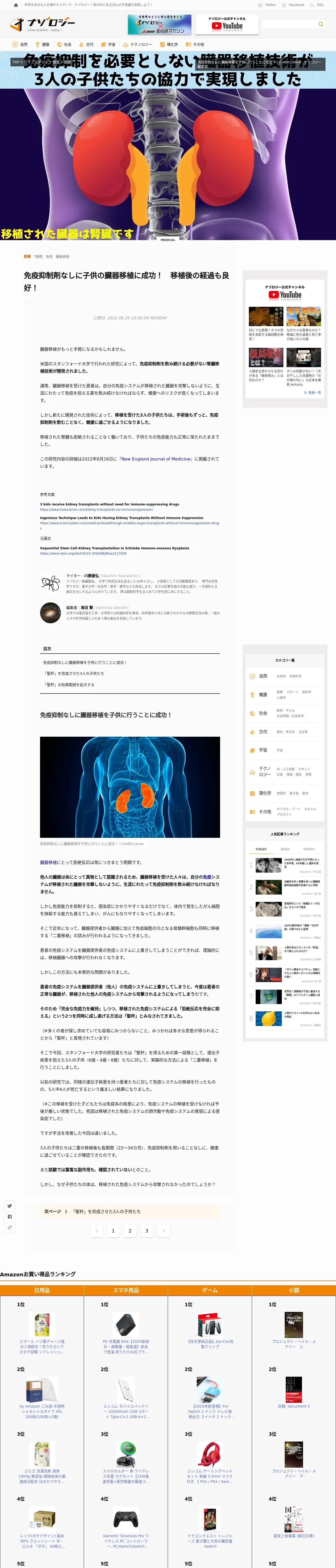Image resolution: width=336 pixels, height=1568 pixels.
Task: Select the MONTH ranking tab
Action: pos(309,849)
